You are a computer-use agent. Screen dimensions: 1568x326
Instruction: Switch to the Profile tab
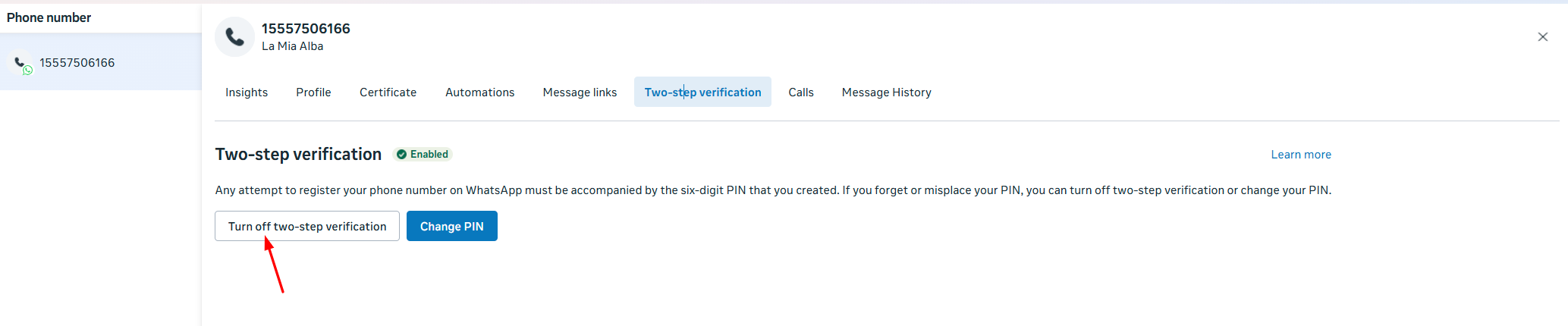[313, 92]
